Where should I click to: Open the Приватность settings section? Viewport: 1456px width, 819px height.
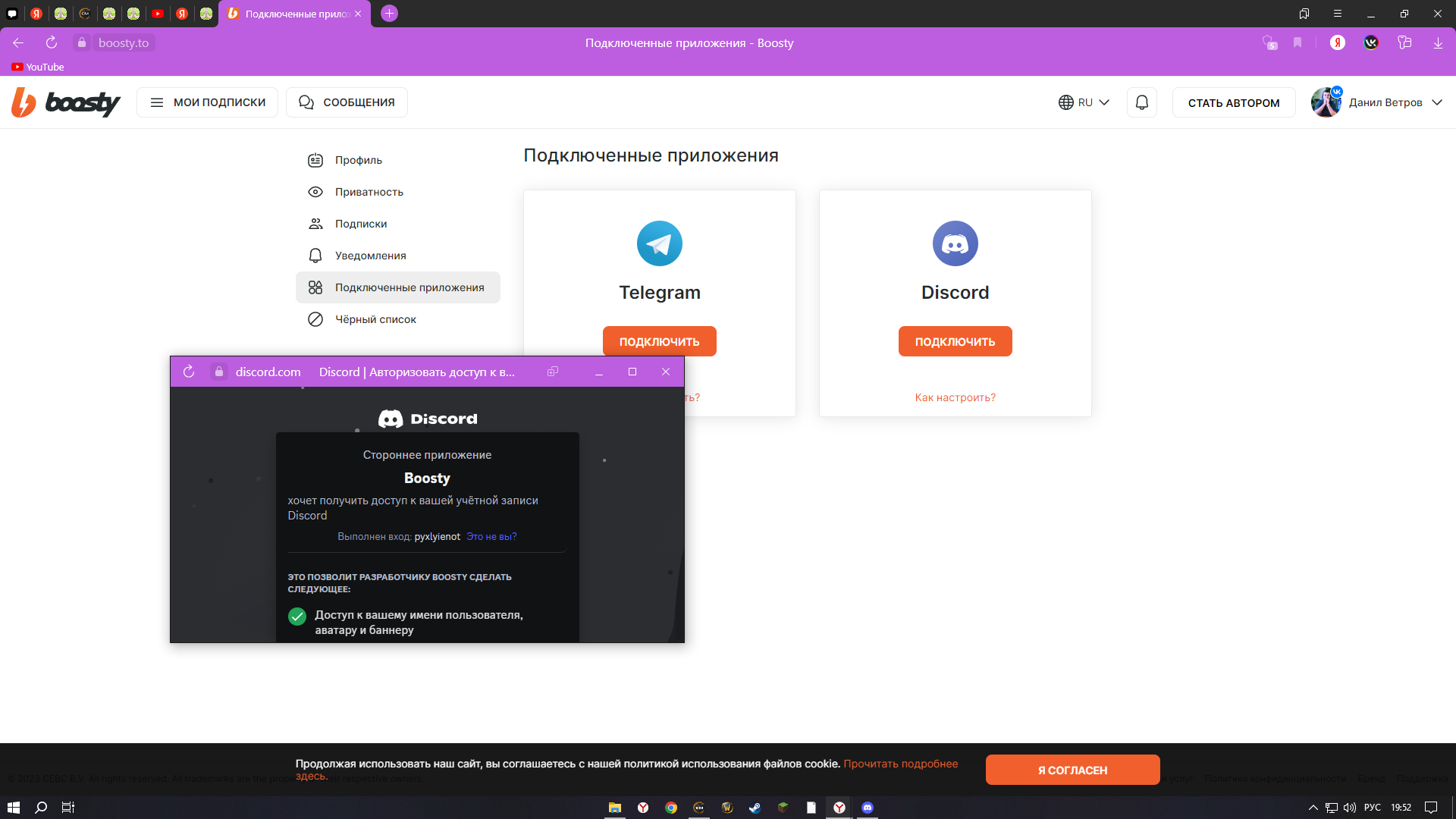(369, 192)
